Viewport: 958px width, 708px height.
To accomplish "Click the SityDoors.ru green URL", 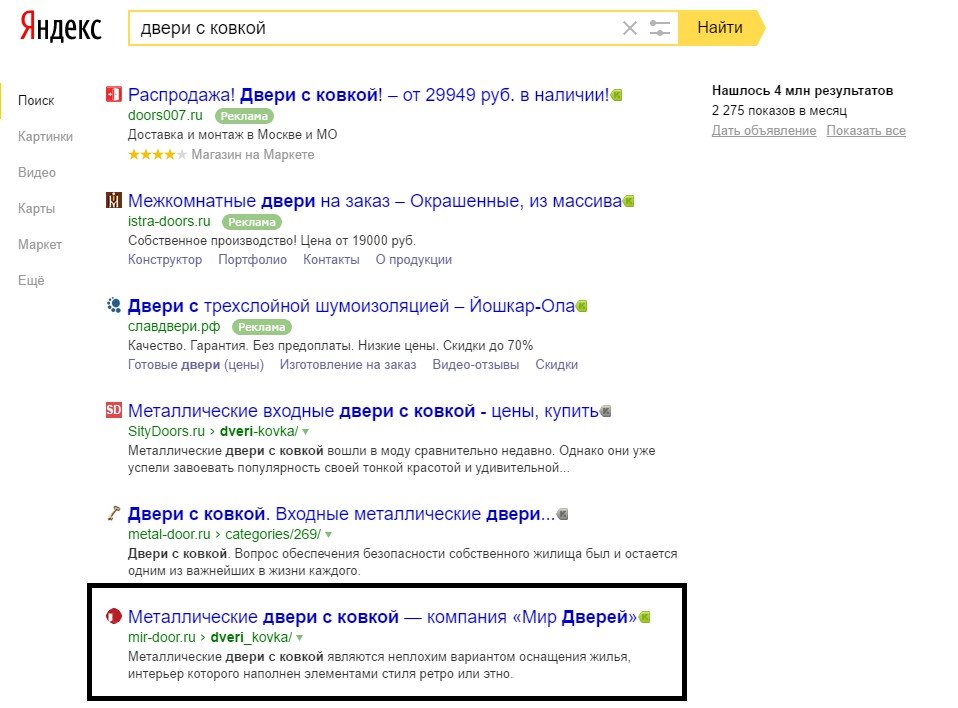I will 166,431.
